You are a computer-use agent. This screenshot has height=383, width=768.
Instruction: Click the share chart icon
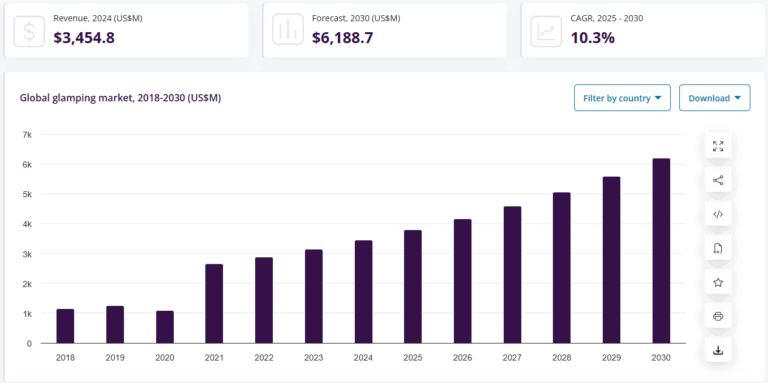click(718, 180)
